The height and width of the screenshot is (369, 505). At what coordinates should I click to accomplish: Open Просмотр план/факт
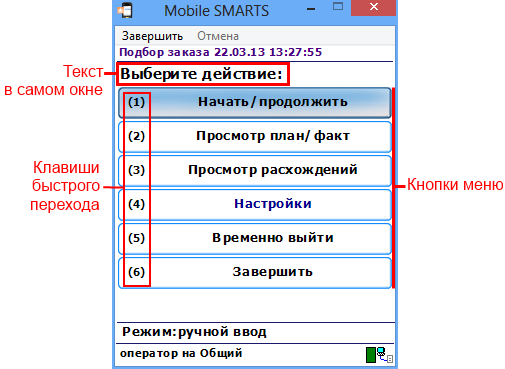[x=255, y=137]
